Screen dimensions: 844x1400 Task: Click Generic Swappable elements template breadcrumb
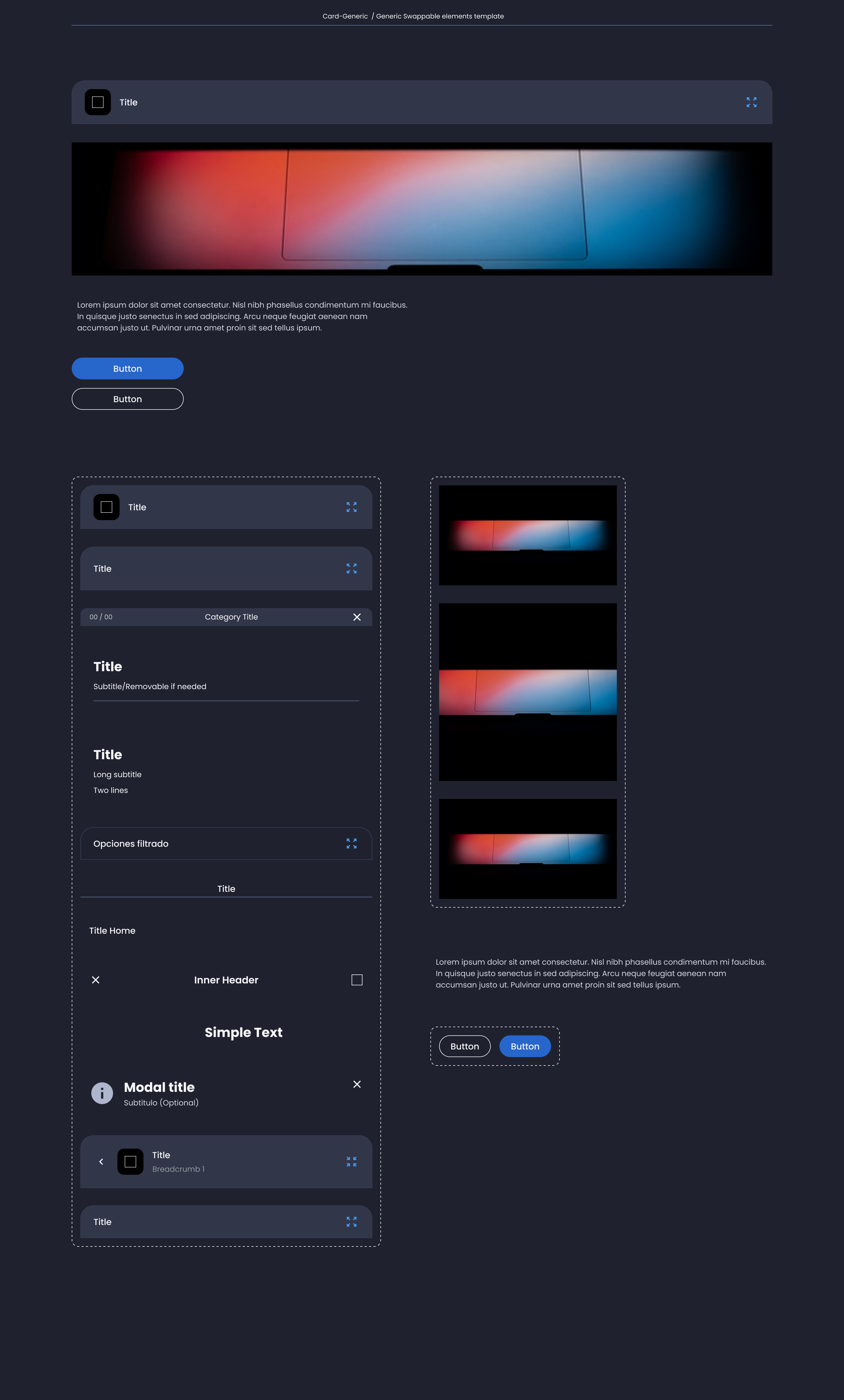coord(440,17)
